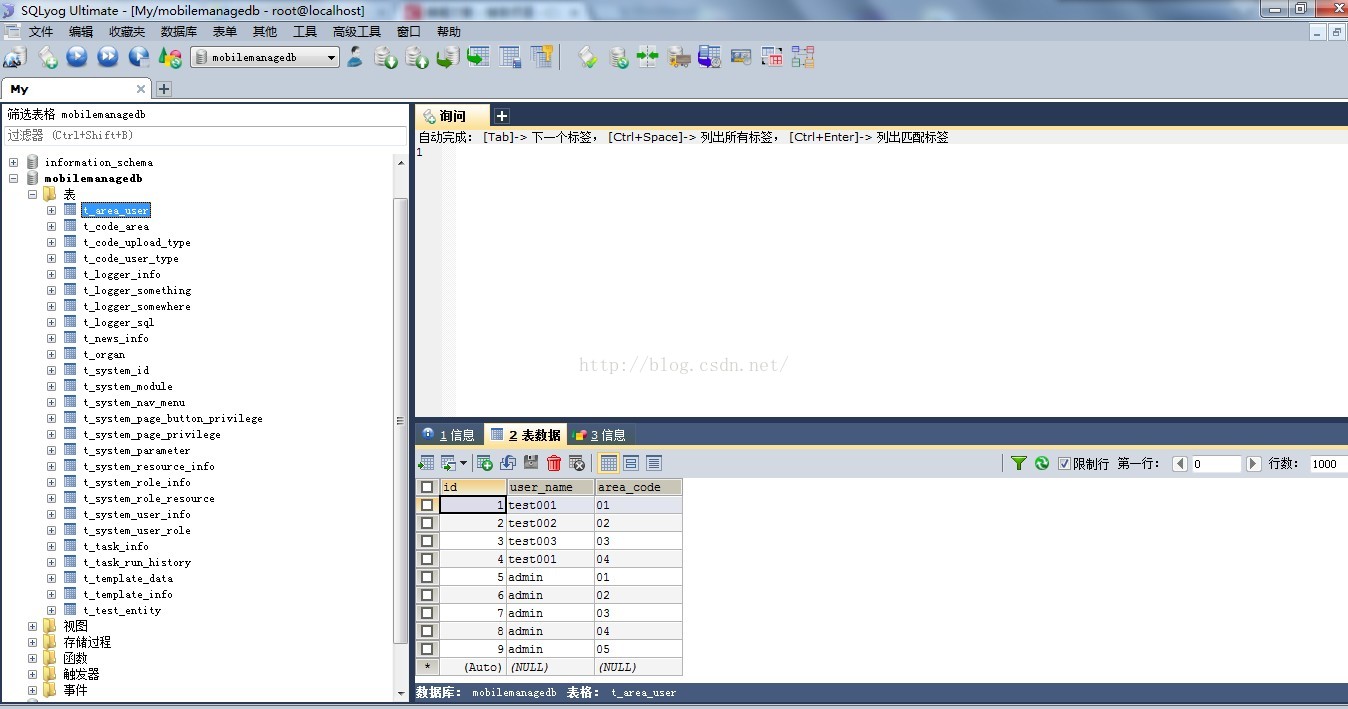The width and height of the screenshot is (1348, 709).
Task: Click the create new connection icon
Action: (14, 57)
